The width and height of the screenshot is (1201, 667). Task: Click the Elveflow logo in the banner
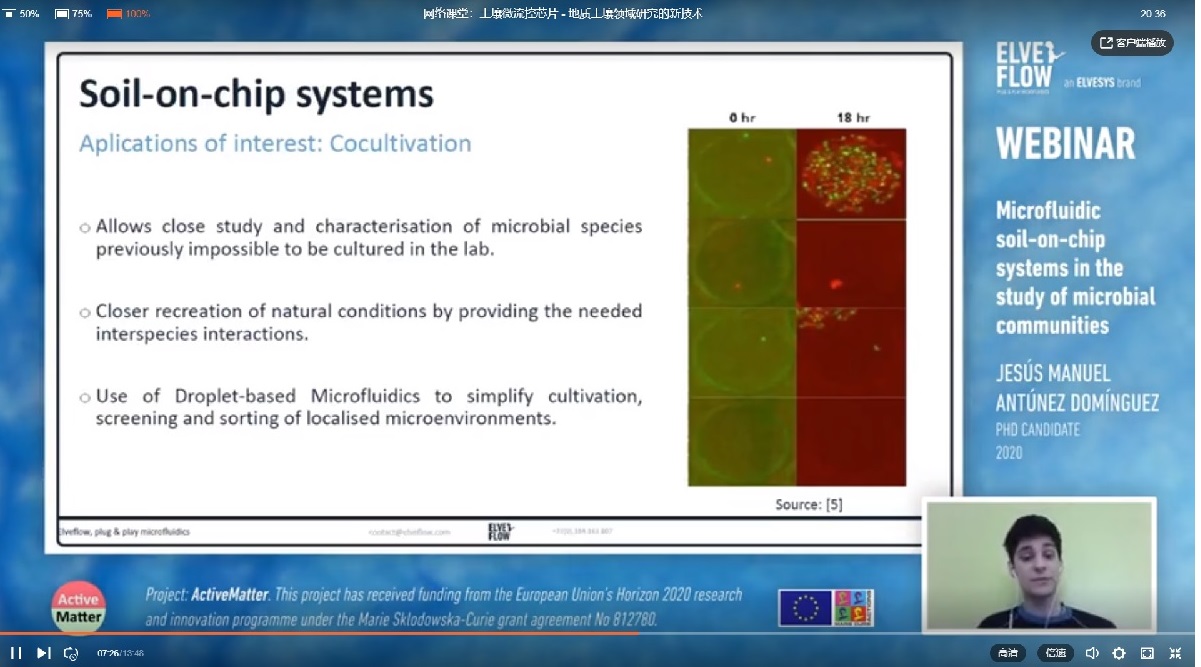1024,67
